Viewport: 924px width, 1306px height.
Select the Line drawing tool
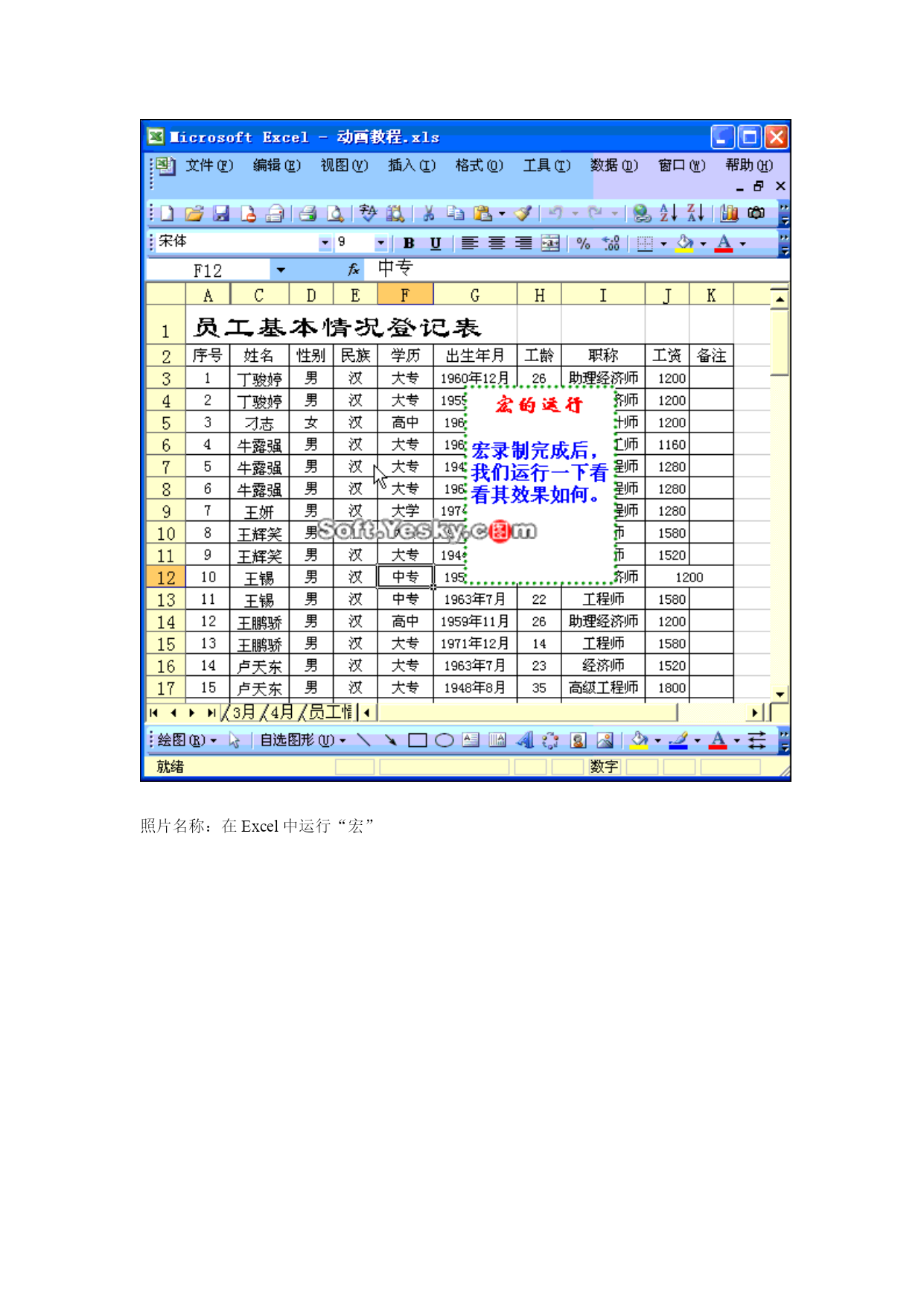coord(363,740)
